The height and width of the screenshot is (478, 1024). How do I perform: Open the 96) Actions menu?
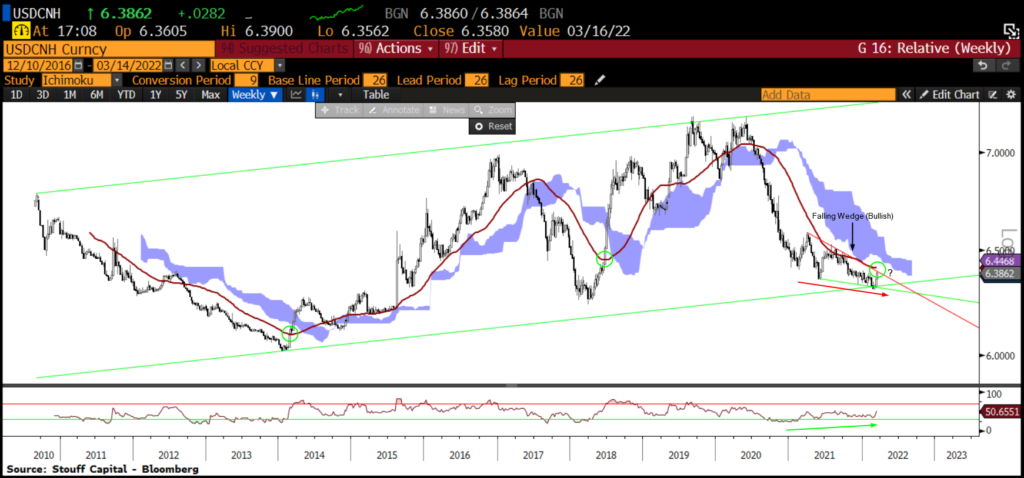[396, 48]
